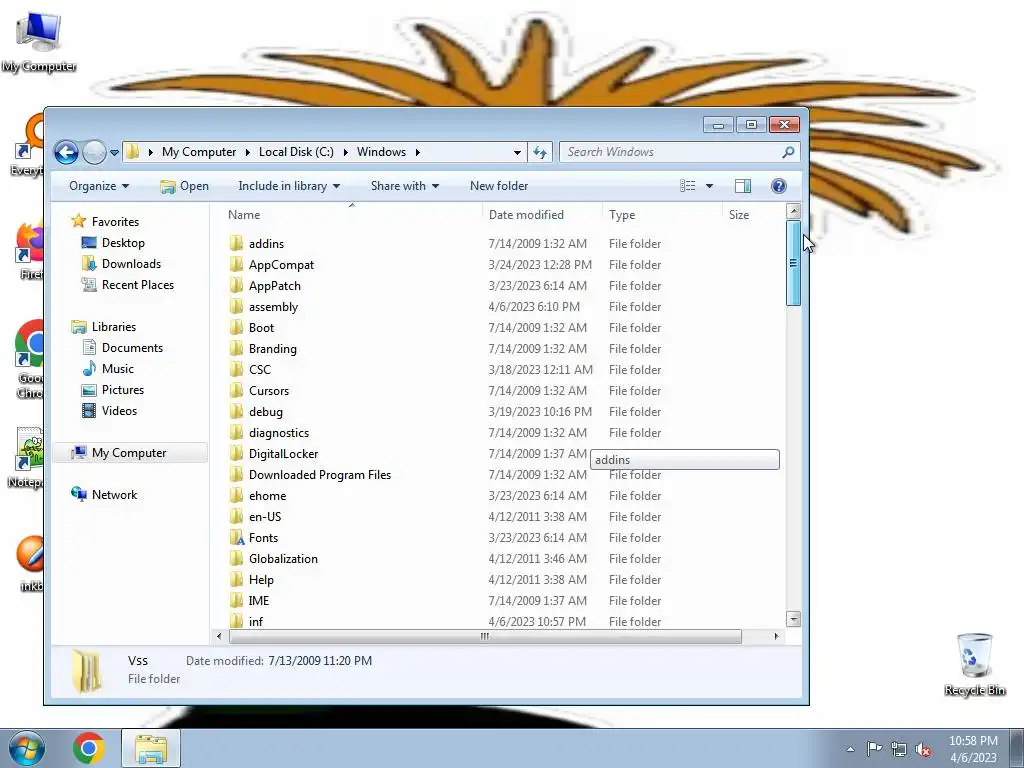Click horizontal scrollbar right arrow
Viewport: 1024px width, 768px height.
point(776,636)
